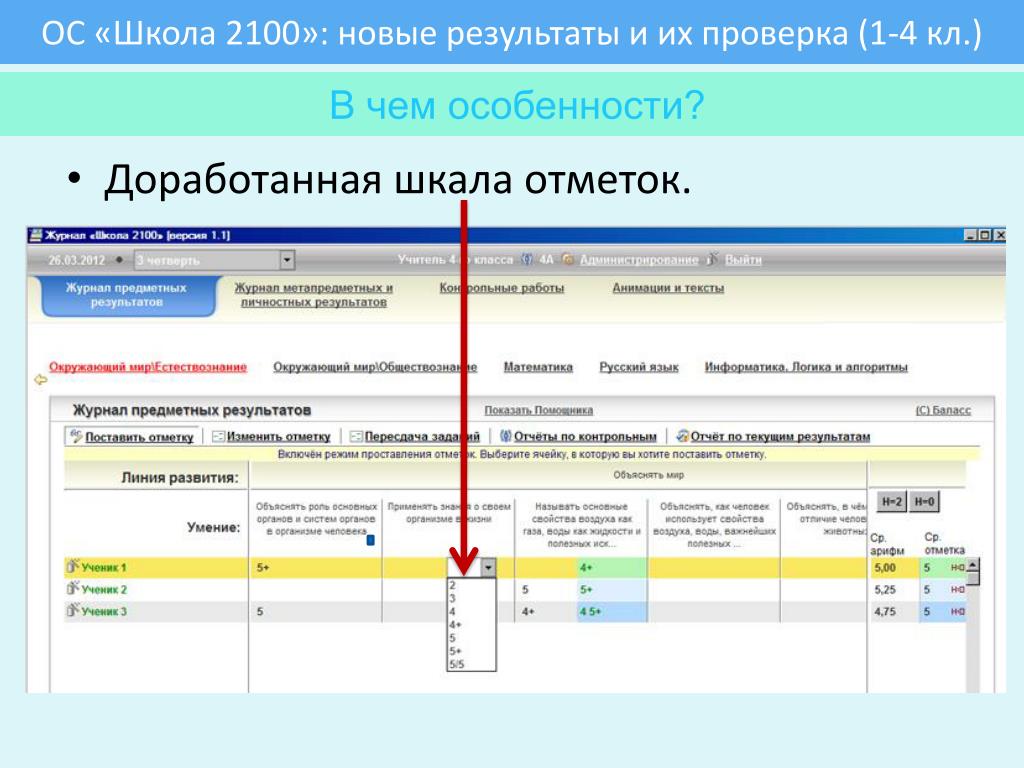Expand the grade dropdown arrow in Ученик 1 row

(x=488, y=568)
